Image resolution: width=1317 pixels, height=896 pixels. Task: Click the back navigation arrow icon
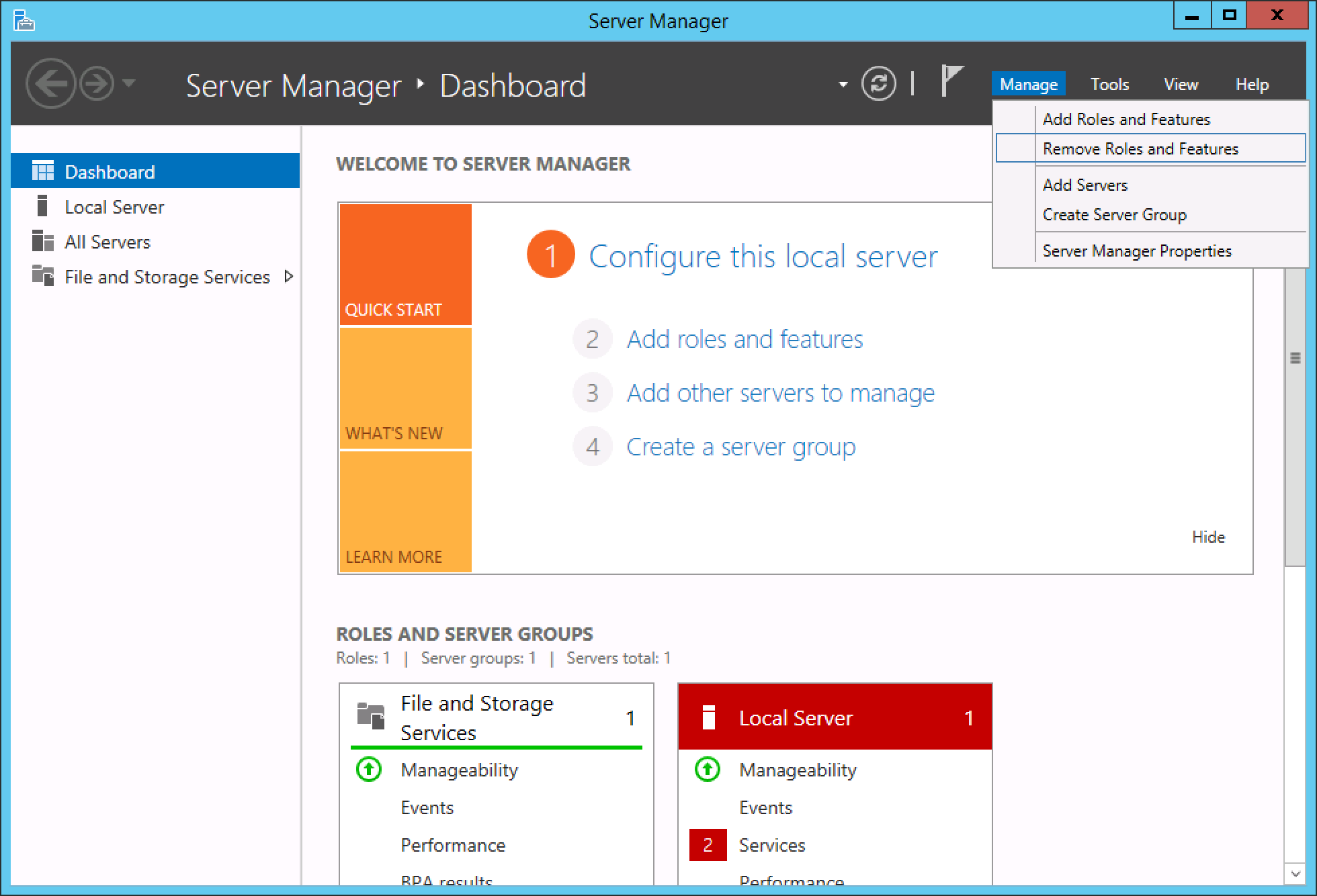point(50,84)
